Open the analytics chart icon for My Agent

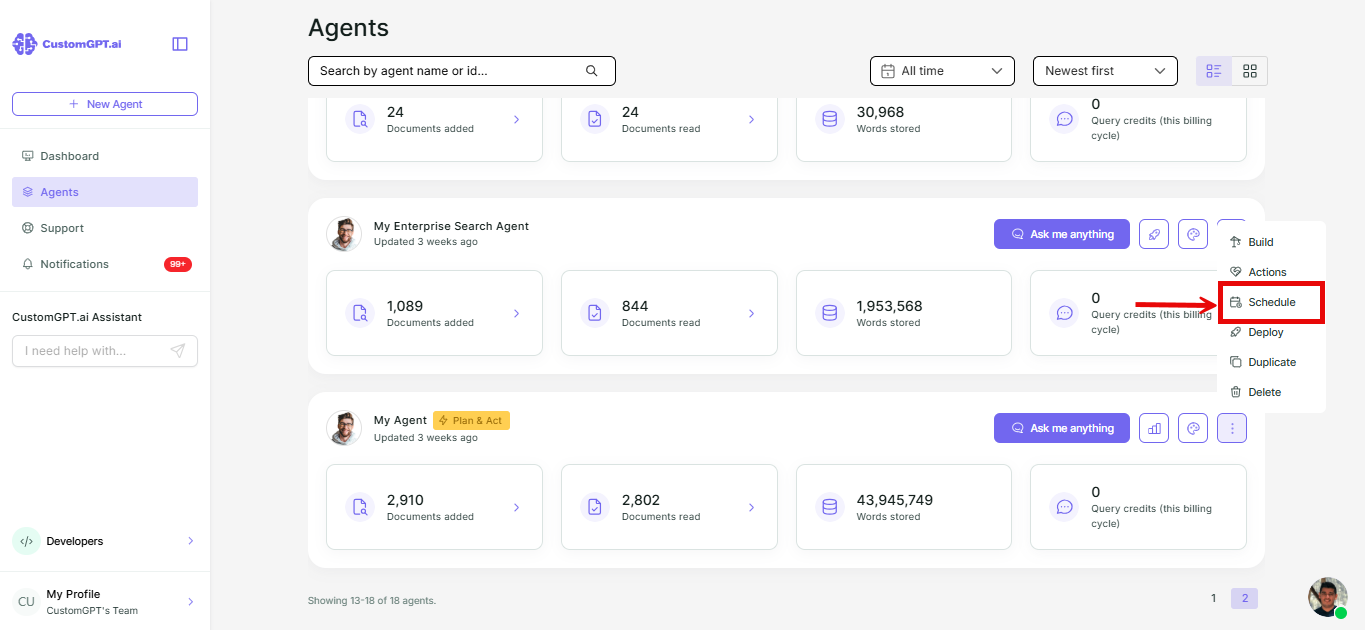point(1154,428)
